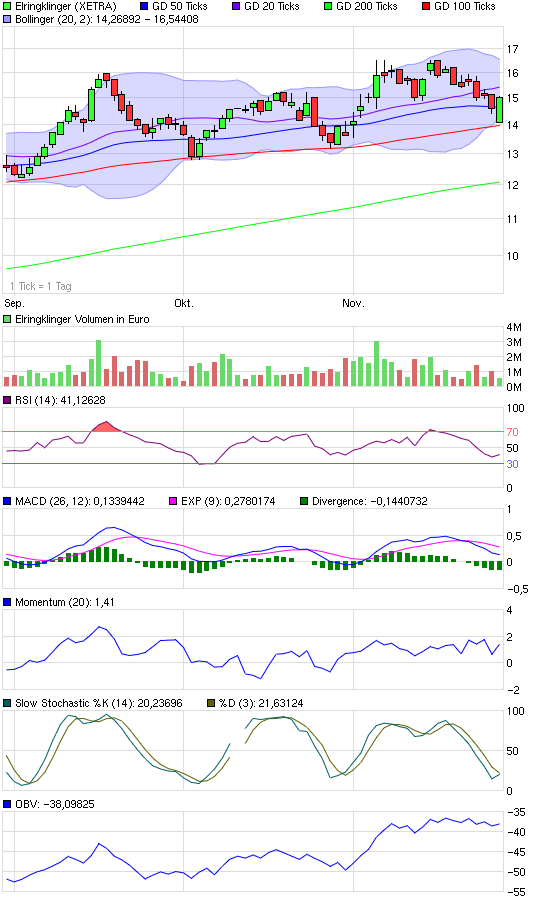
Task: Click the green Elringklinger (XETRA) legend swatch
Action: [x=7, y=6]
